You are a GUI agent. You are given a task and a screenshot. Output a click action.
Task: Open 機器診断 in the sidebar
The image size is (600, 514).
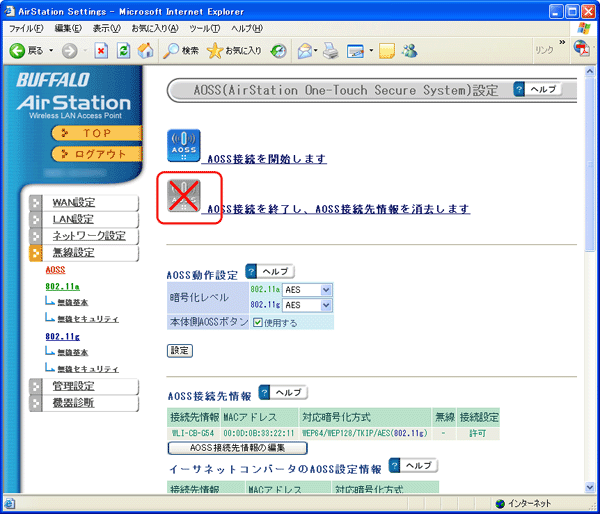tap(84, 403)
